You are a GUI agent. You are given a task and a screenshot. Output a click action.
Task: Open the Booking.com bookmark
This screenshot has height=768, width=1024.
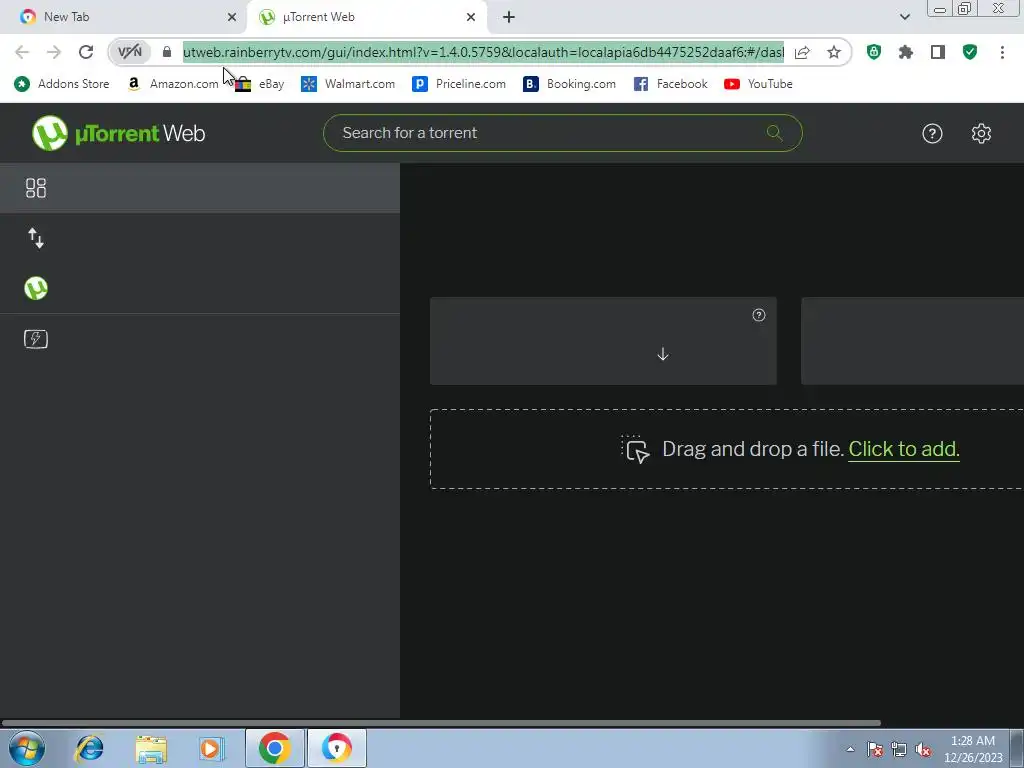tap(569, 84)
